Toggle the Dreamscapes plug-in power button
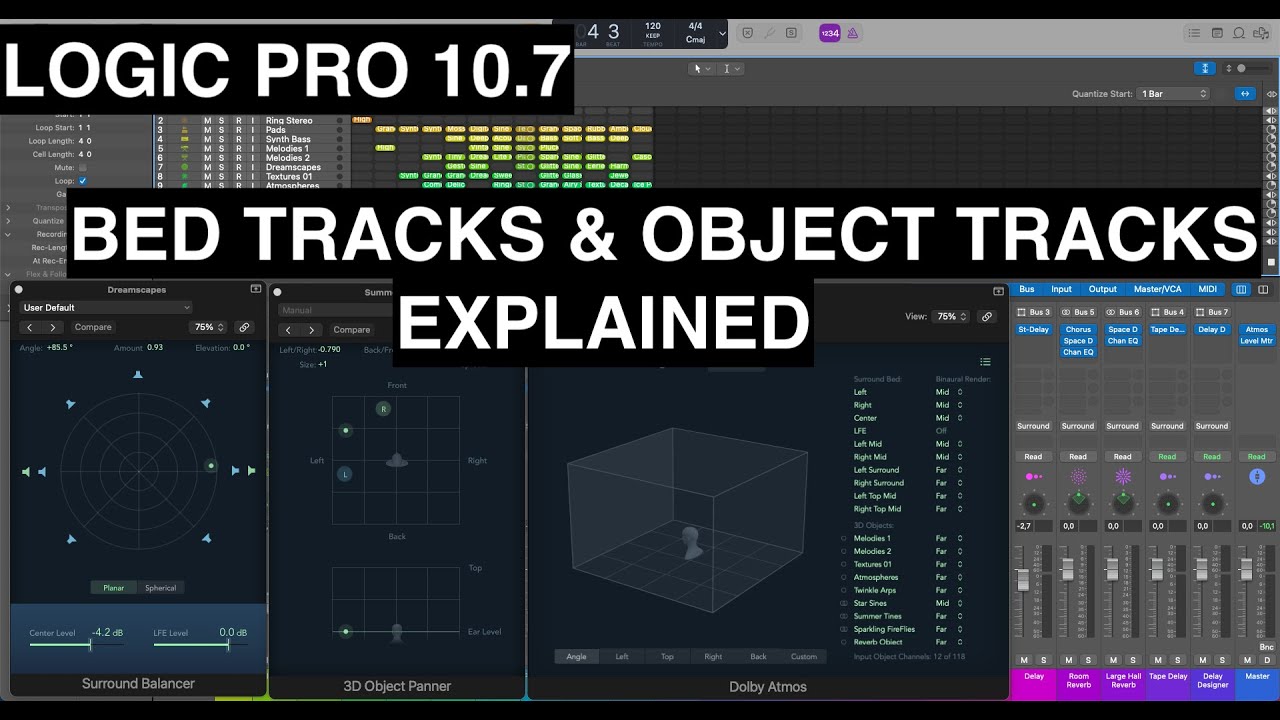The width and height of the screenshot is (1280, 720). coord(18,290)
